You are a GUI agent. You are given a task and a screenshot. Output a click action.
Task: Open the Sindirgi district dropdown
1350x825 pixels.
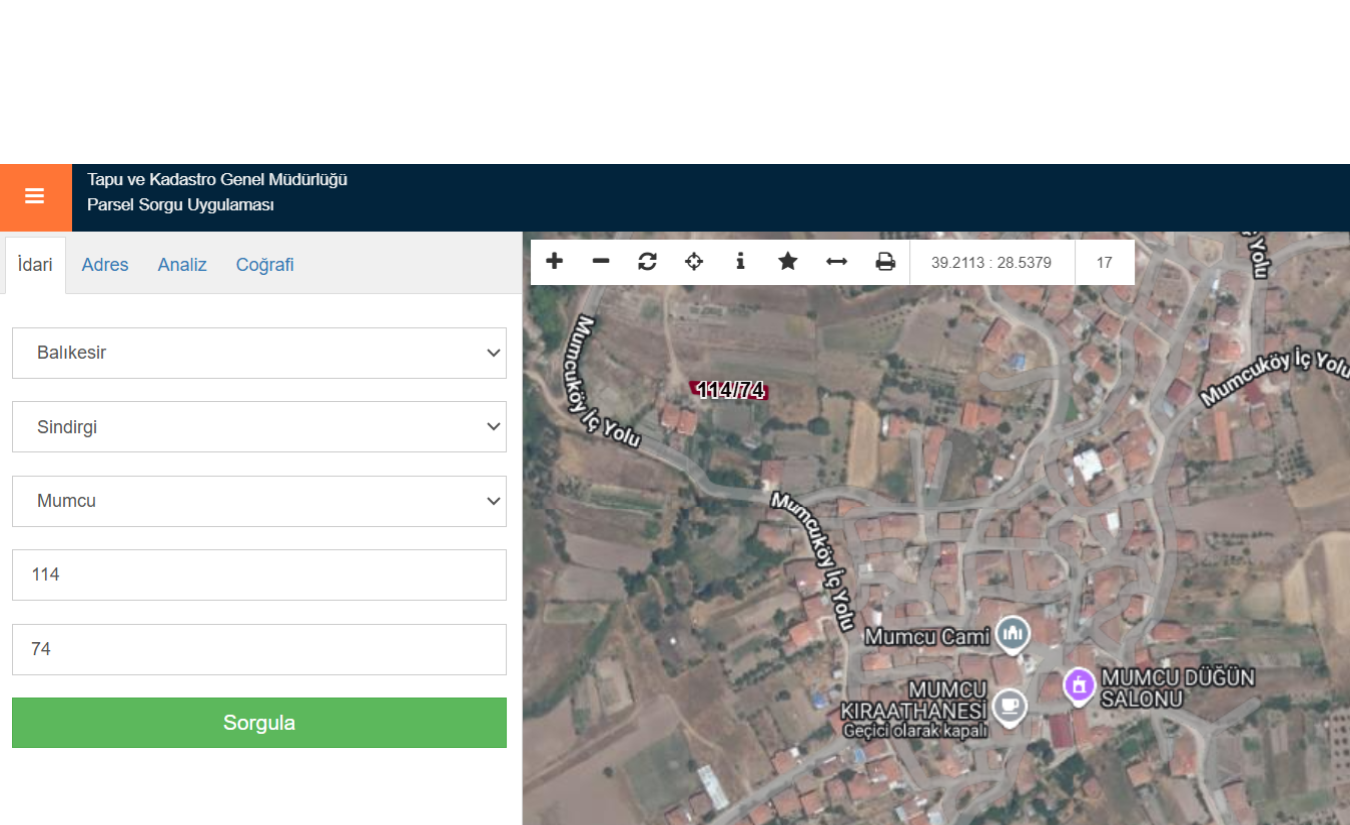259,427
